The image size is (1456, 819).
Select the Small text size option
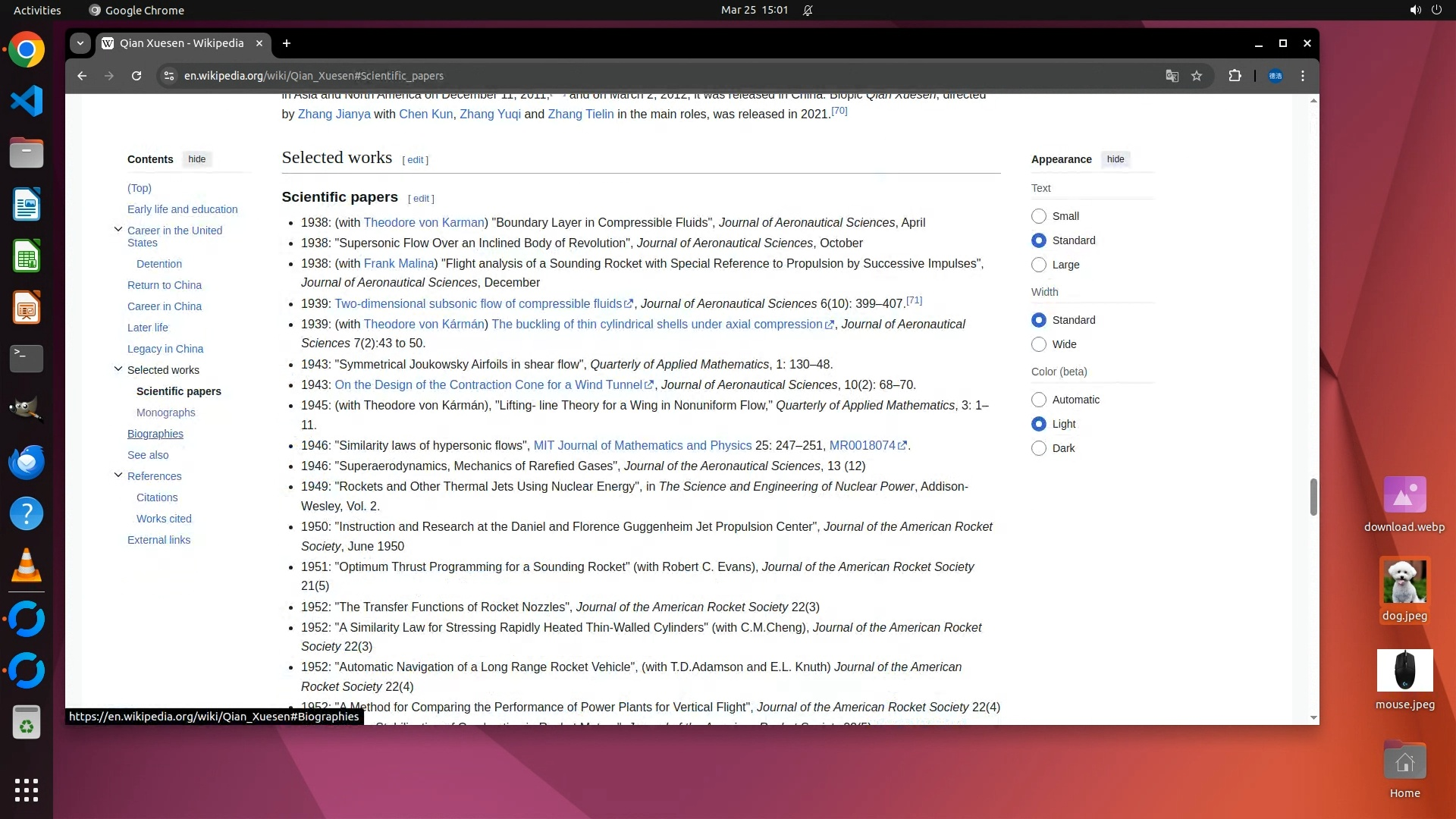click(x=1039, y=216)
